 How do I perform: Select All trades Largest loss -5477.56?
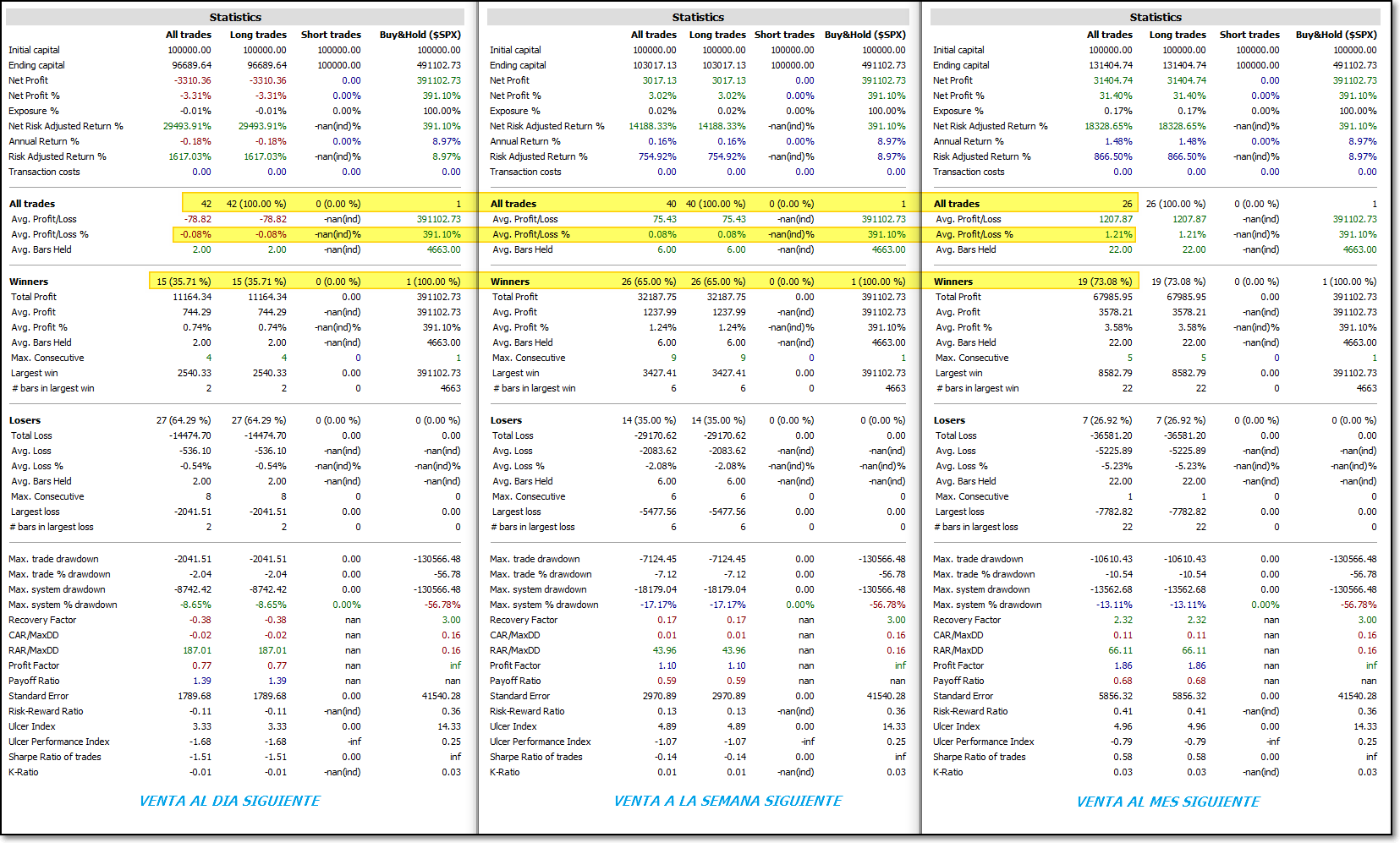658,512
